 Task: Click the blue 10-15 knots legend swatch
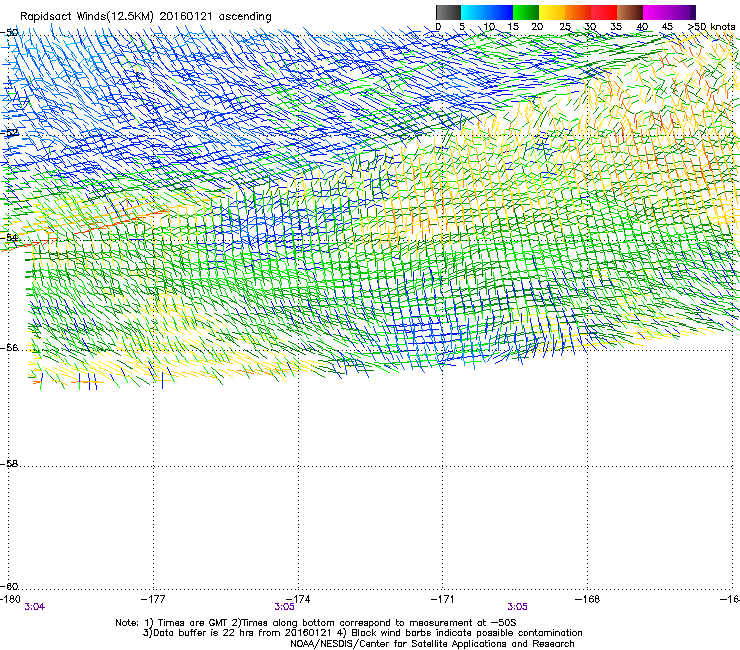click(x=500, y=12)
